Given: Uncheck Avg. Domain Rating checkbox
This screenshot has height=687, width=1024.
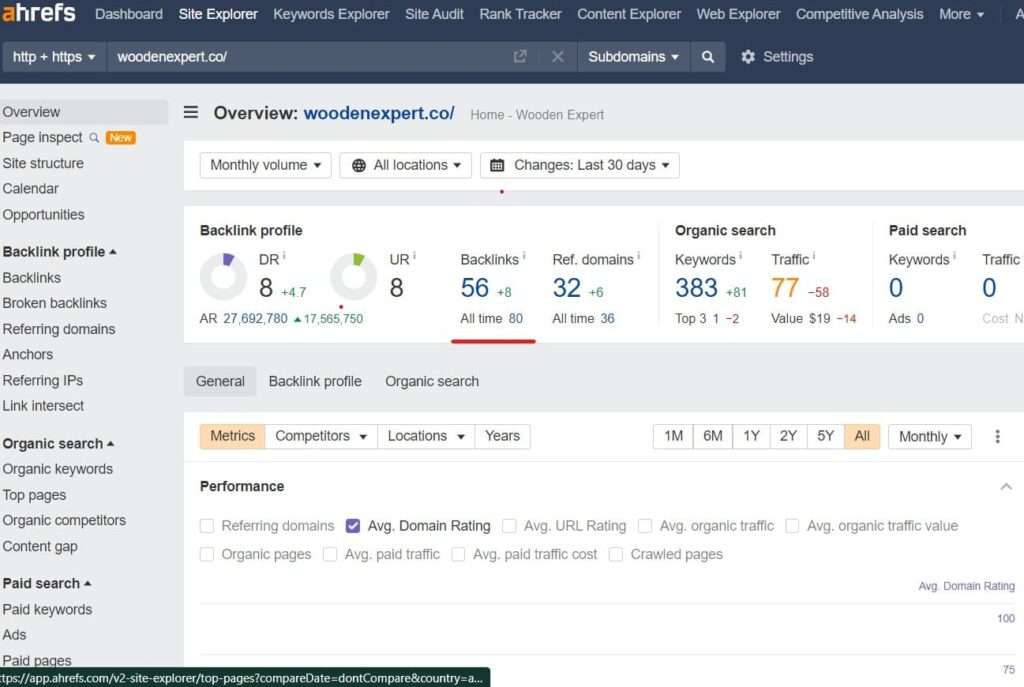Looking at the screenshot, I should click(x=353, y=526).
